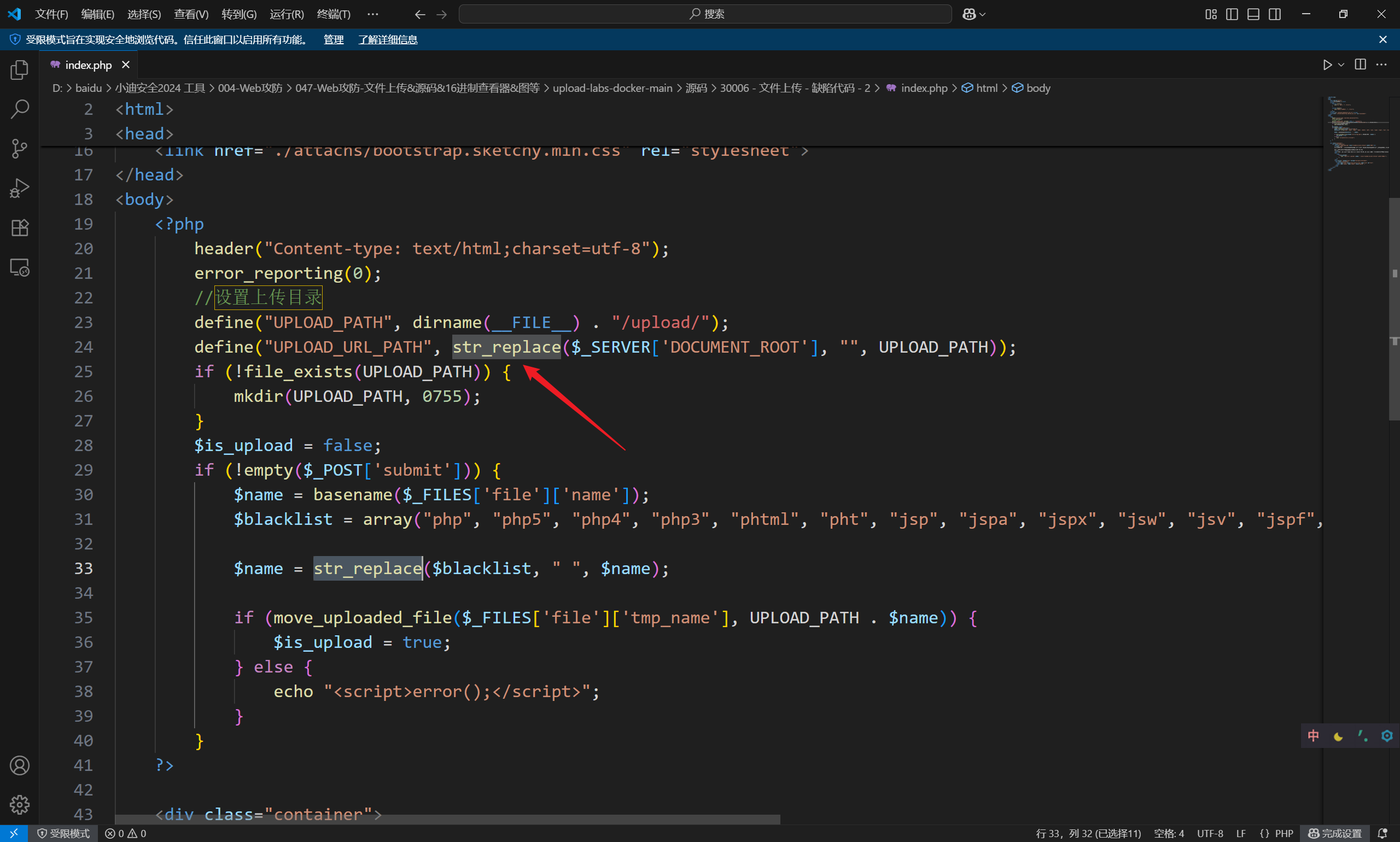
Task: Toggle the bottom panel layout button
Action: pos(1253,14)
